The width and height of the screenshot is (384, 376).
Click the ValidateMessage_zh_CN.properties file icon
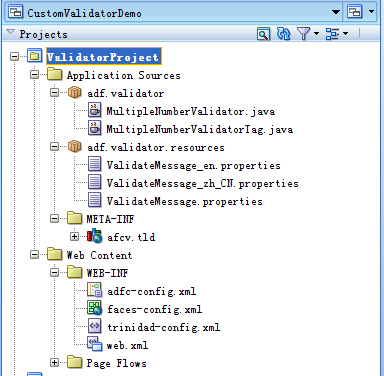click(95, 182)
